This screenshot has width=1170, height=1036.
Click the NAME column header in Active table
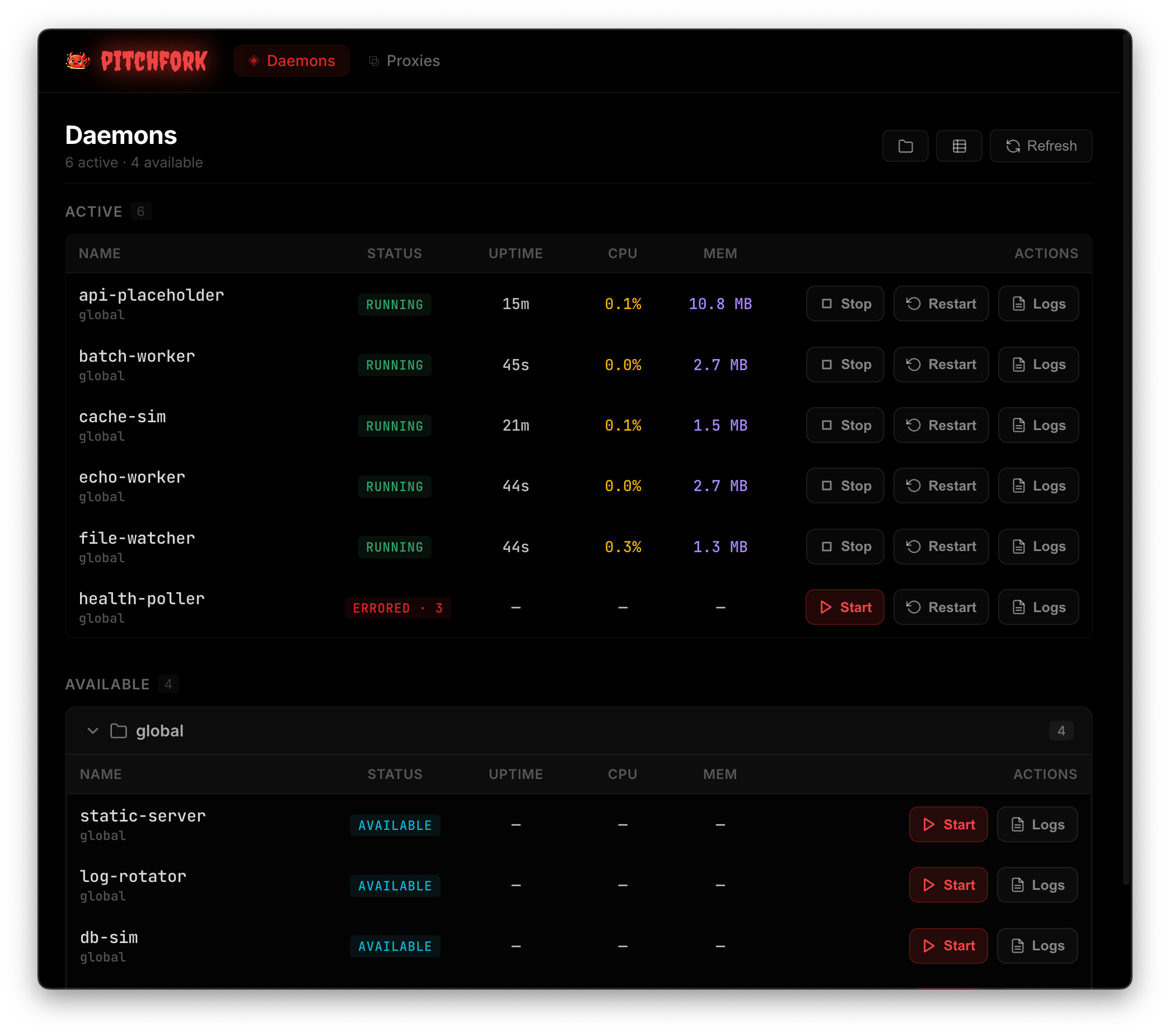point(100,253)
